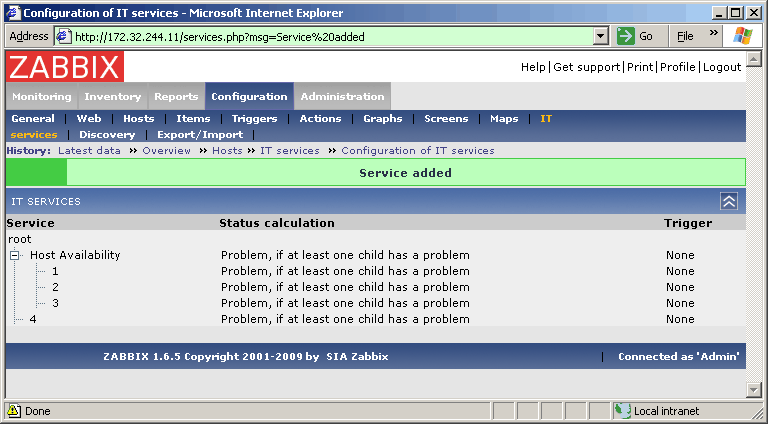Image resolution: width=768 pixels, height=424 pixels.
Task: Open the Profile link
Action: point(677,67)
